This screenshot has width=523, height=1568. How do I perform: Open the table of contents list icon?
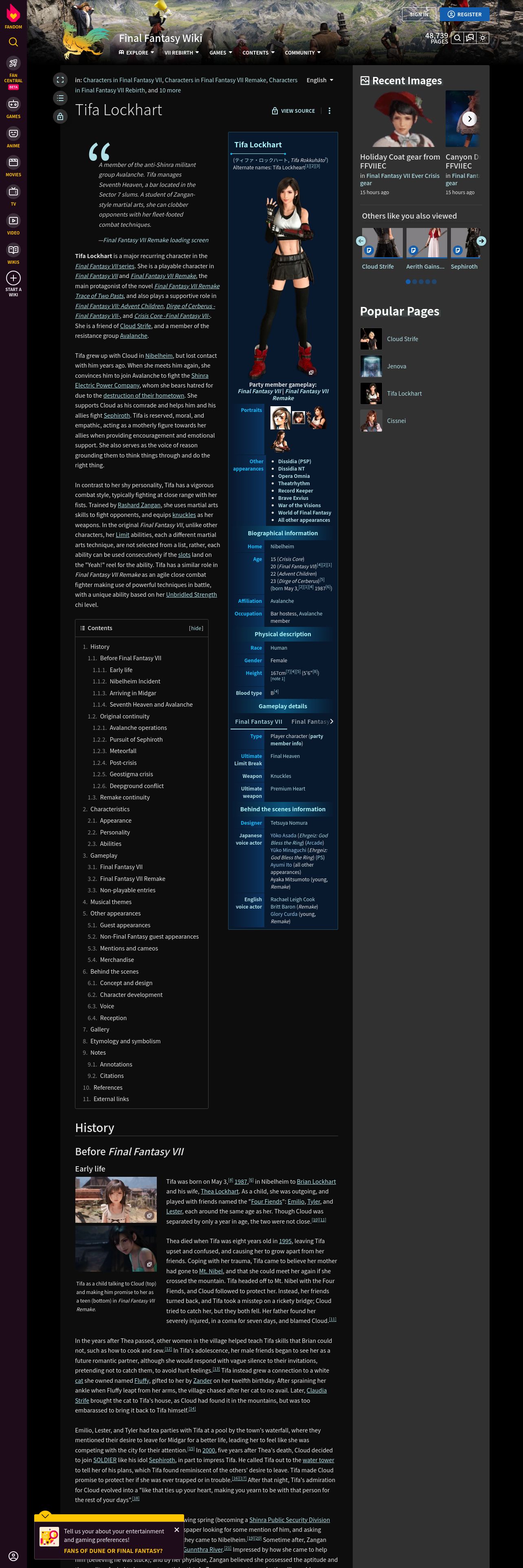point(59,98)
